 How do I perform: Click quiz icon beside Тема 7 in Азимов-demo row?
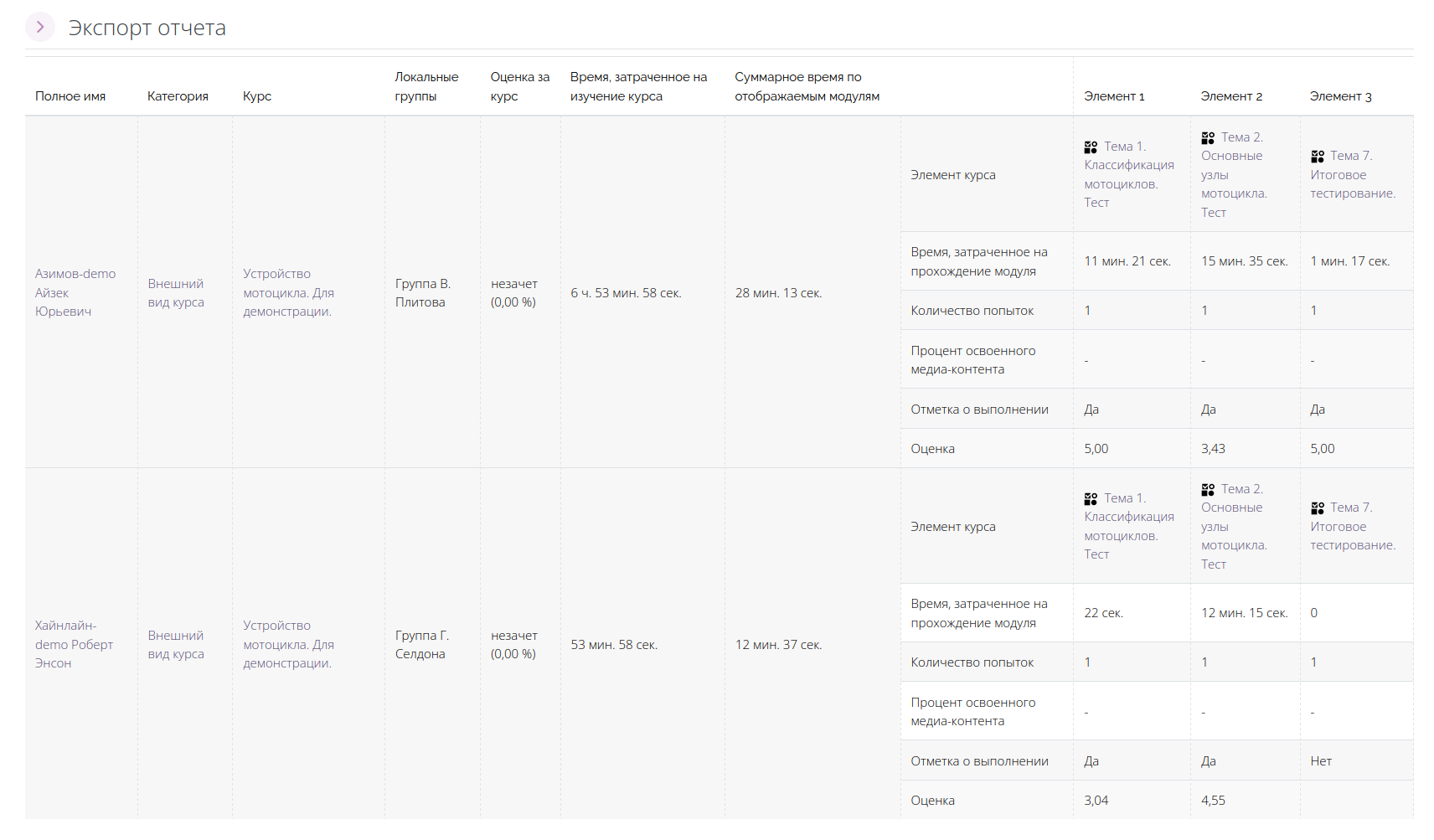(x=1317, y=157)
